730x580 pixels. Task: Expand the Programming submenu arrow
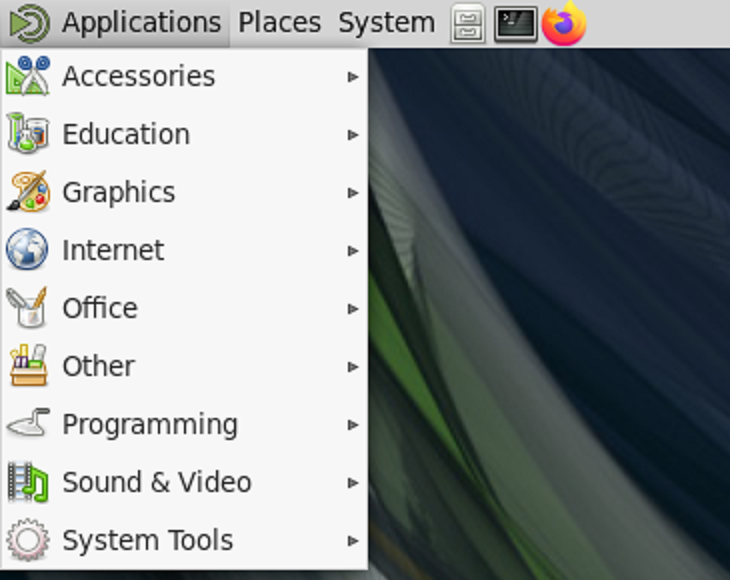coord(353,425)
